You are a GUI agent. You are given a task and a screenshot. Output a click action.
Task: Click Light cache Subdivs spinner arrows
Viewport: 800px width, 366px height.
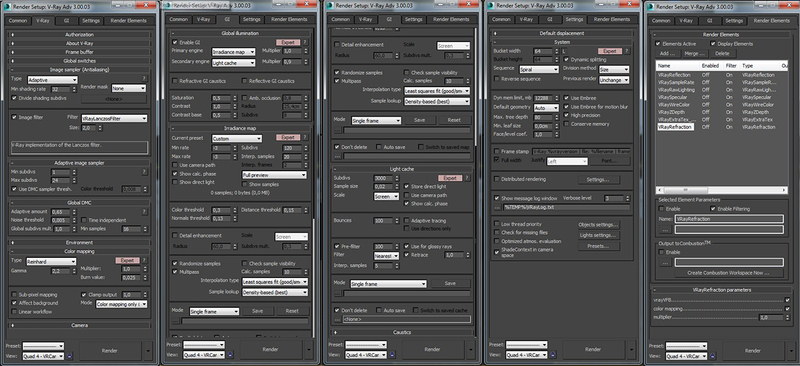click(x=397, y=178)
